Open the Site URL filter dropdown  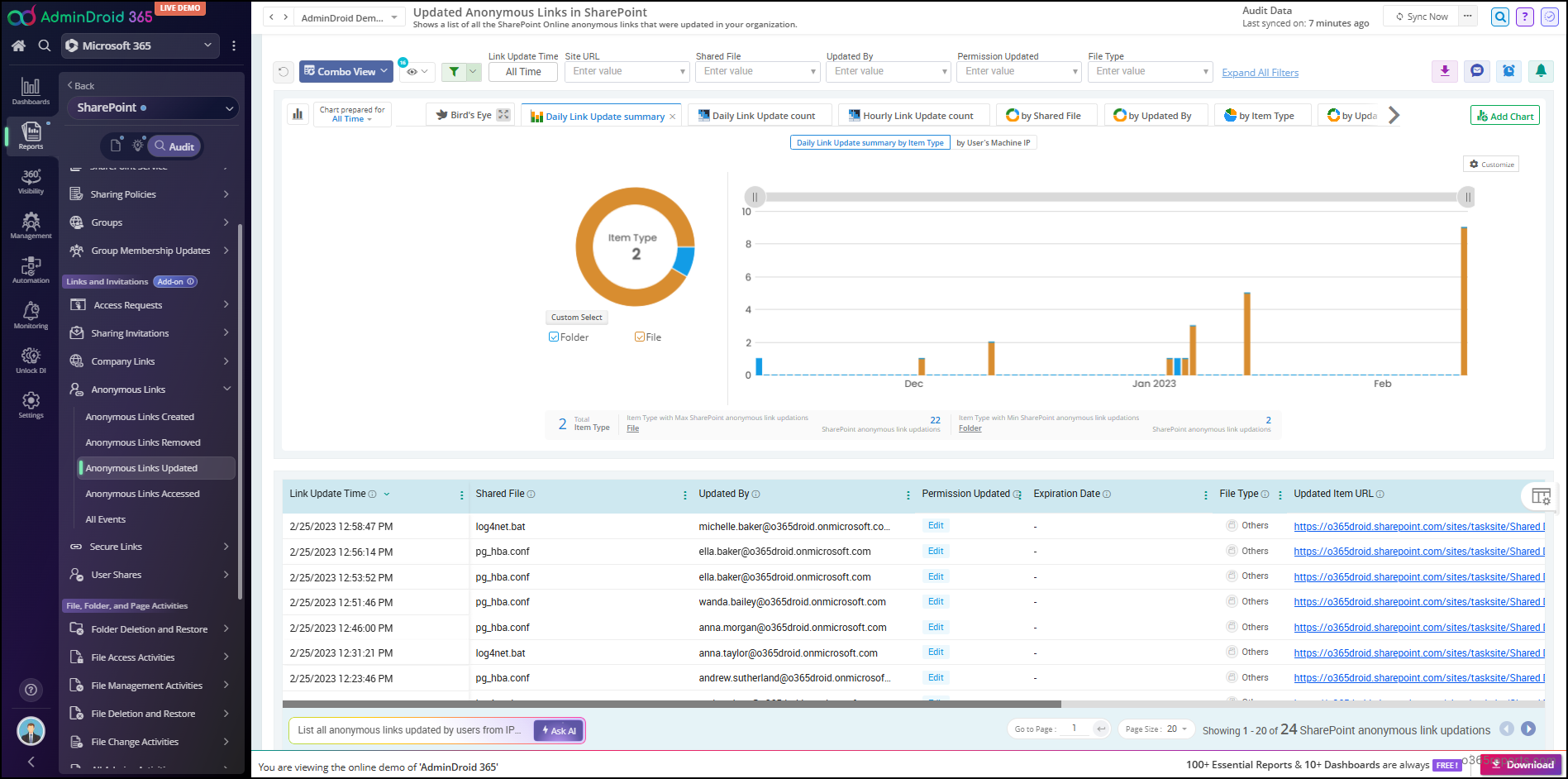click(x=627, y=72)
